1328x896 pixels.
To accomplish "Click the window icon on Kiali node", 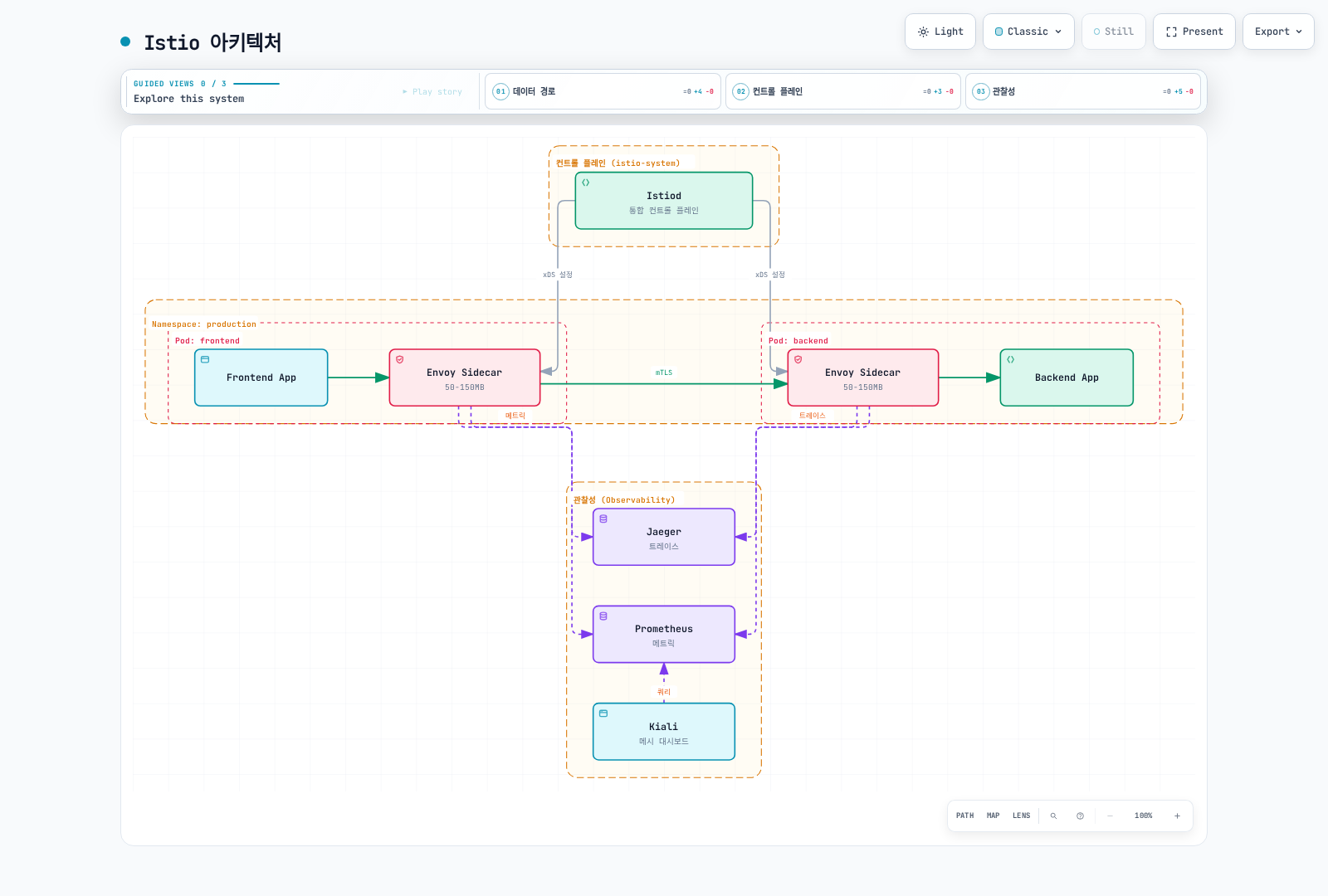I will coord(603,713).
